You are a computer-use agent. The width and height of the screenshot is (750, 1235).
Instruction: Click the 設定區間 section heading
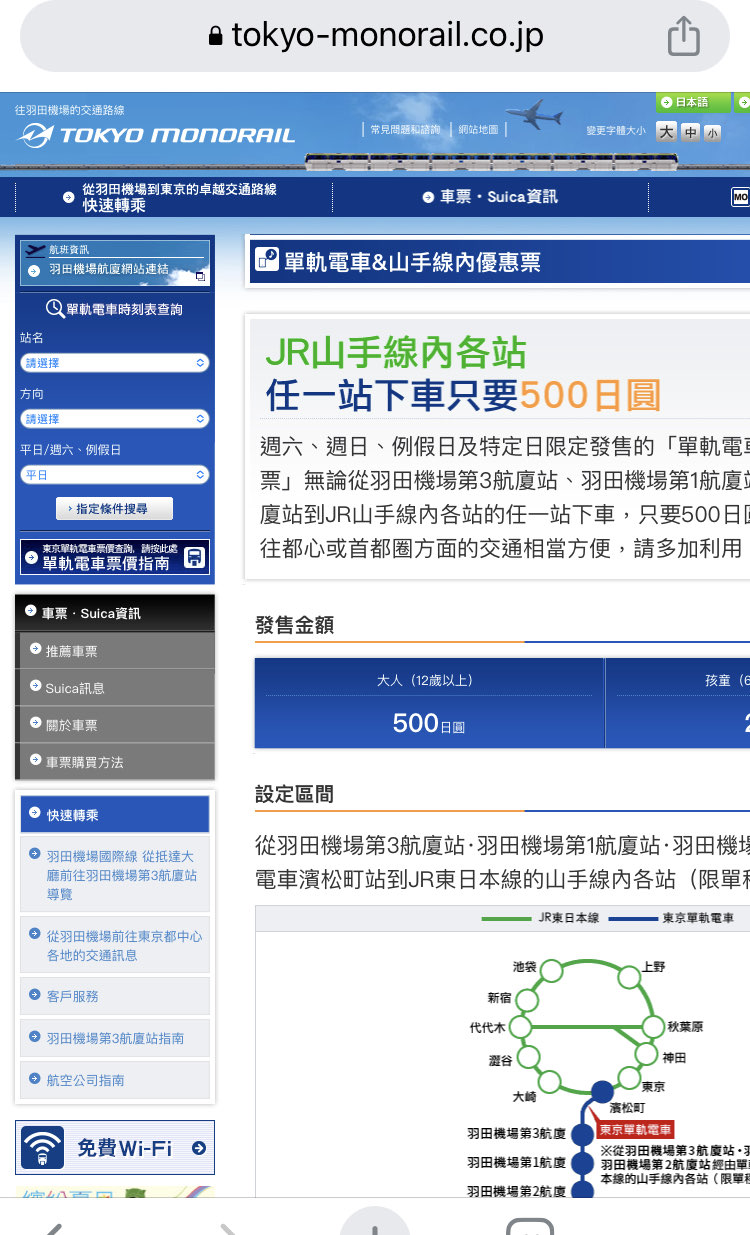(x=295, y=794)
